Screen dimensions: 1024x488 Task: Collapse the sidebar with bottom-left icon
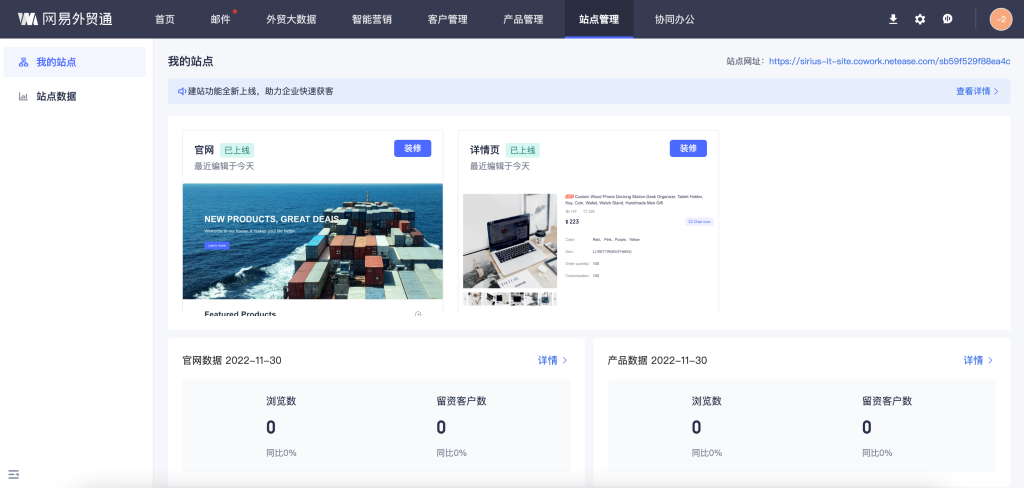pyautogui.click(x=14, y=474)
